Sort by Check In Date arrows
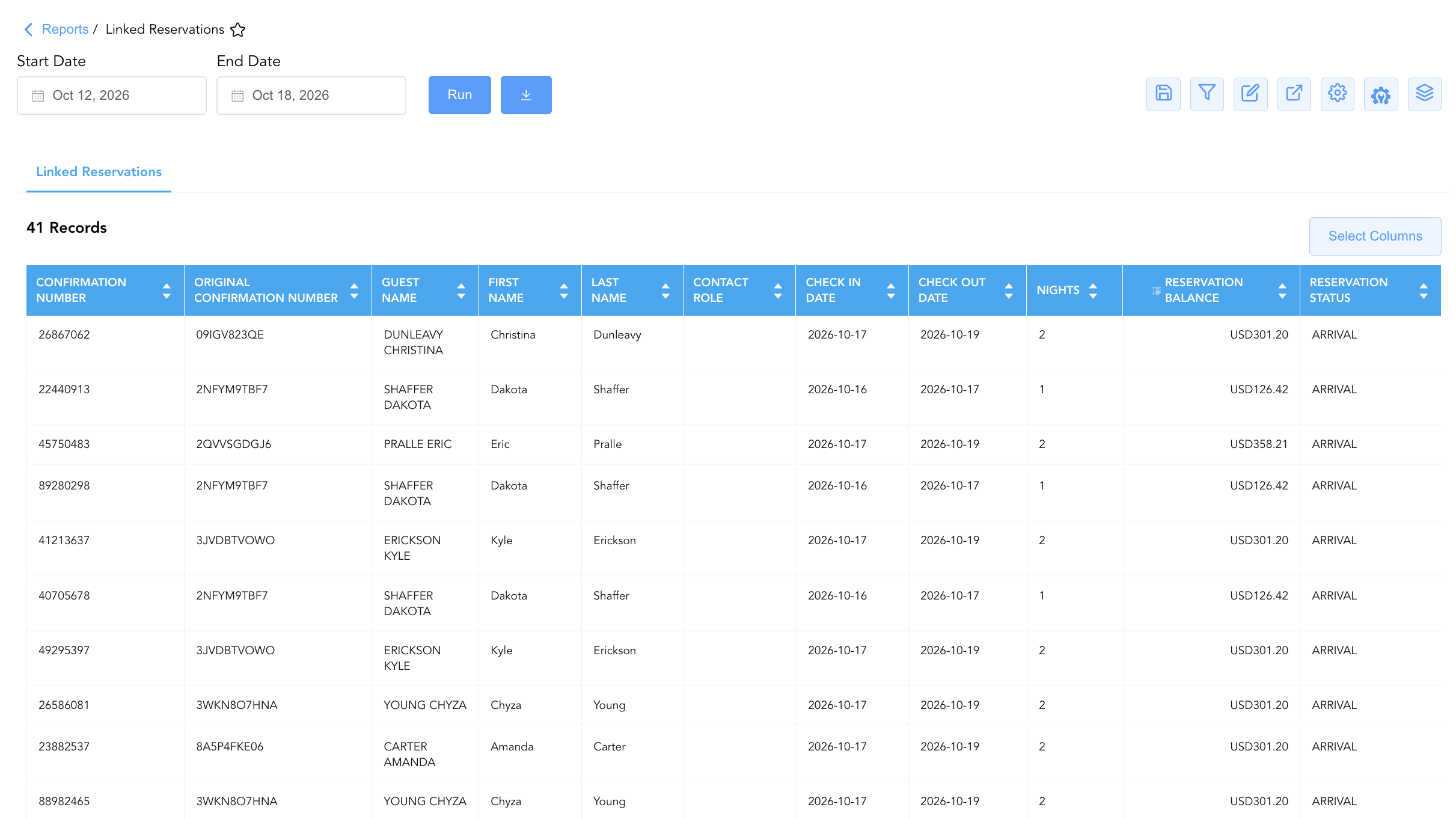The height and width of the screenshot is (819, 1456). [891, 291]
